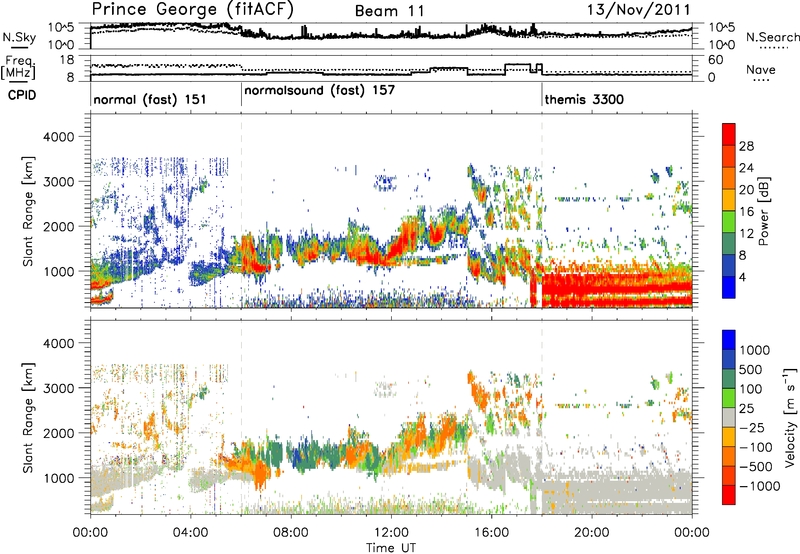Click 'Slant Range [km]' label of power panel
800x554 pixels.
click(28, 211)
